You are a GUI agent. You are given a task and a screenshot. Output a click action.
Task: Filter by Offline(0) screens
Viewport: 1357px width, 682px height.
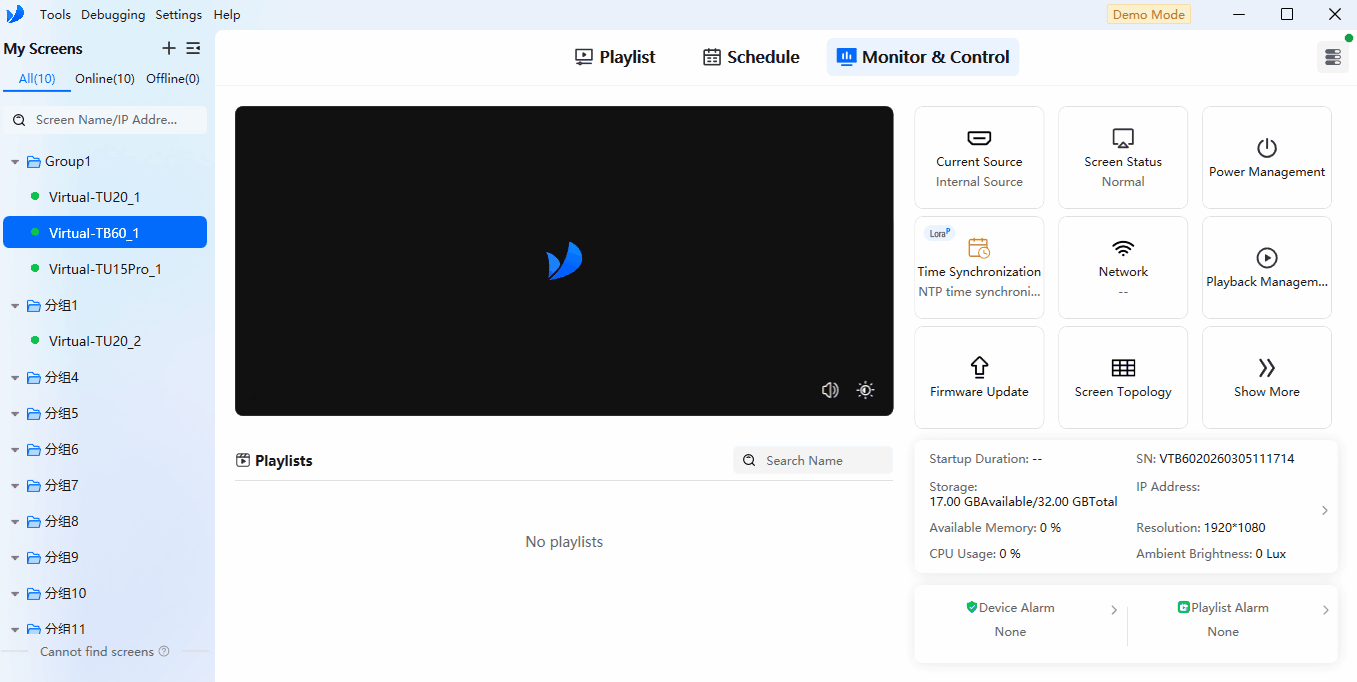(x=173, y=79)
